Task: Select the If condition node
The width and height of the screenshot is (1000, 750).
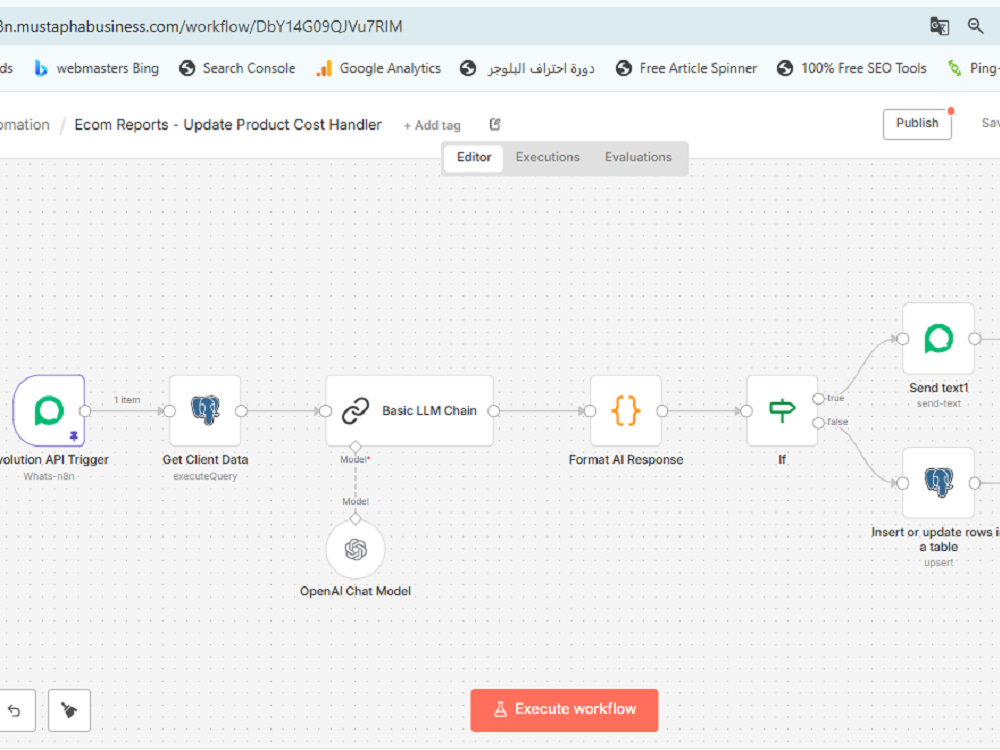Action: pyautogui.click(x=782, y=411)
